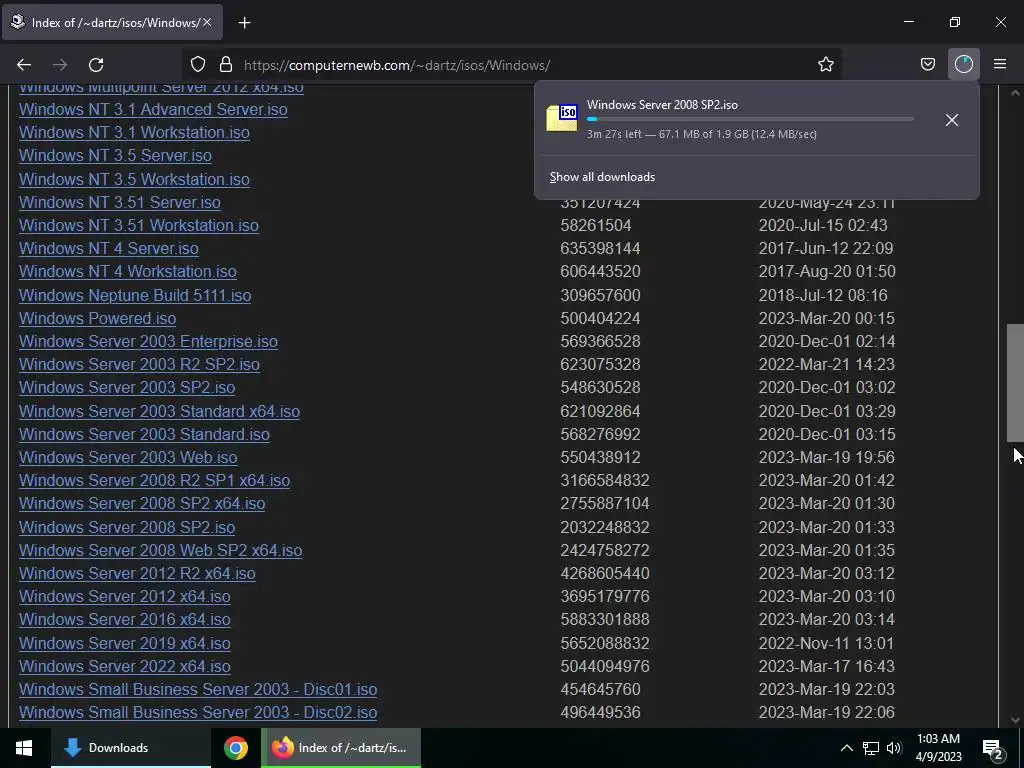1024x768 pixels.
Task: Select file size 5883301888
Action: [605, 619]
